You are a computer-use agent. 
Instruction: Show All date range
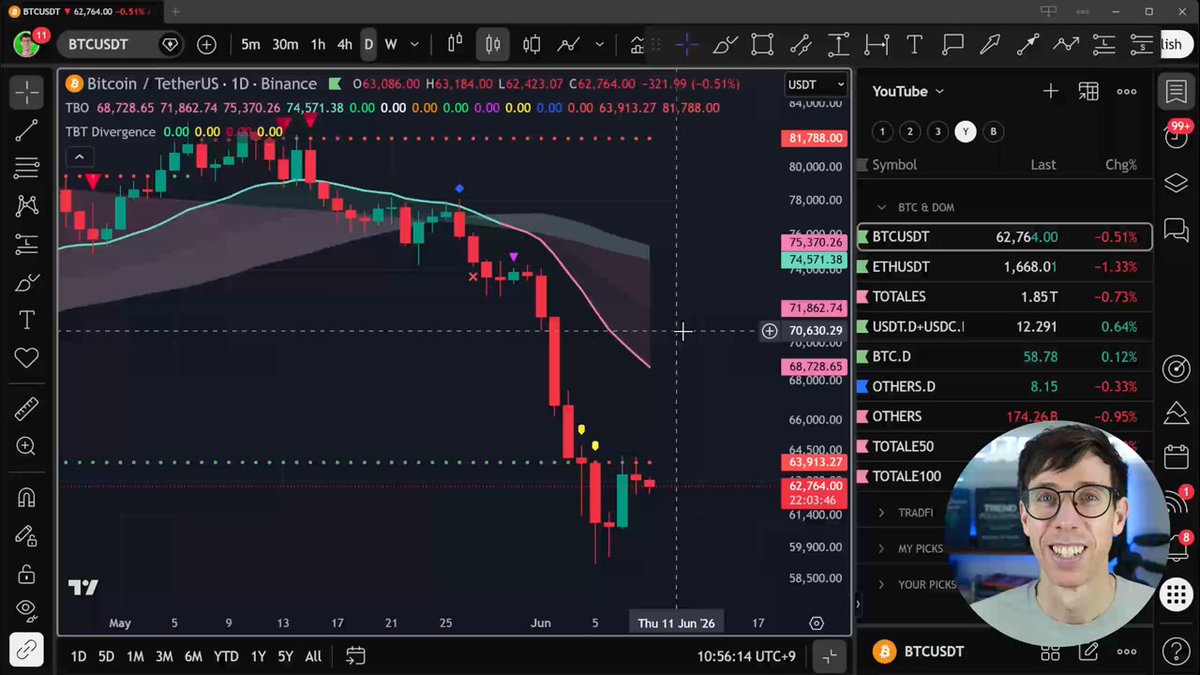point(313,656)
